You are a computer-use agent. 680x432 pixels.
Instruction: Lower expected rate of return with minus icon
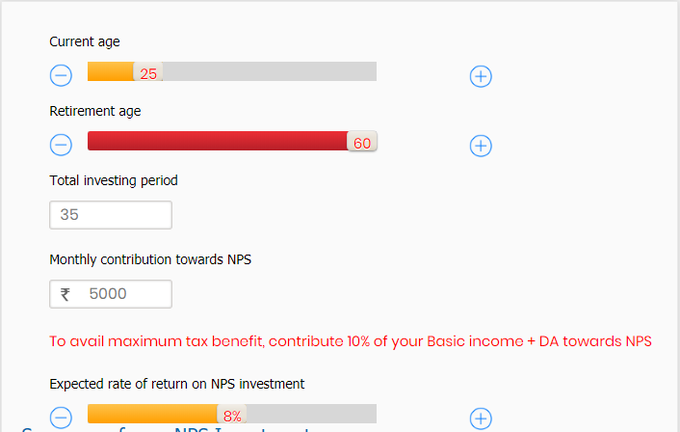[x=61, y=418]
